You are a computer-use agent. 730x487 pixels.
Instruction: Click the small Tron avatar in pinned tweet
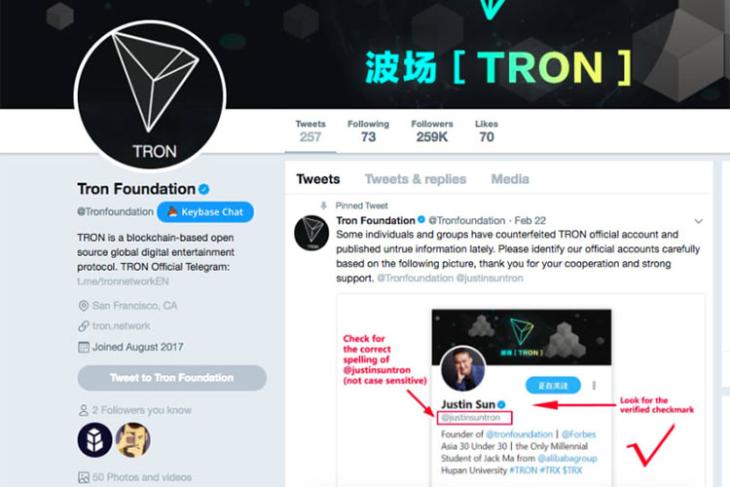coord(311,233)
